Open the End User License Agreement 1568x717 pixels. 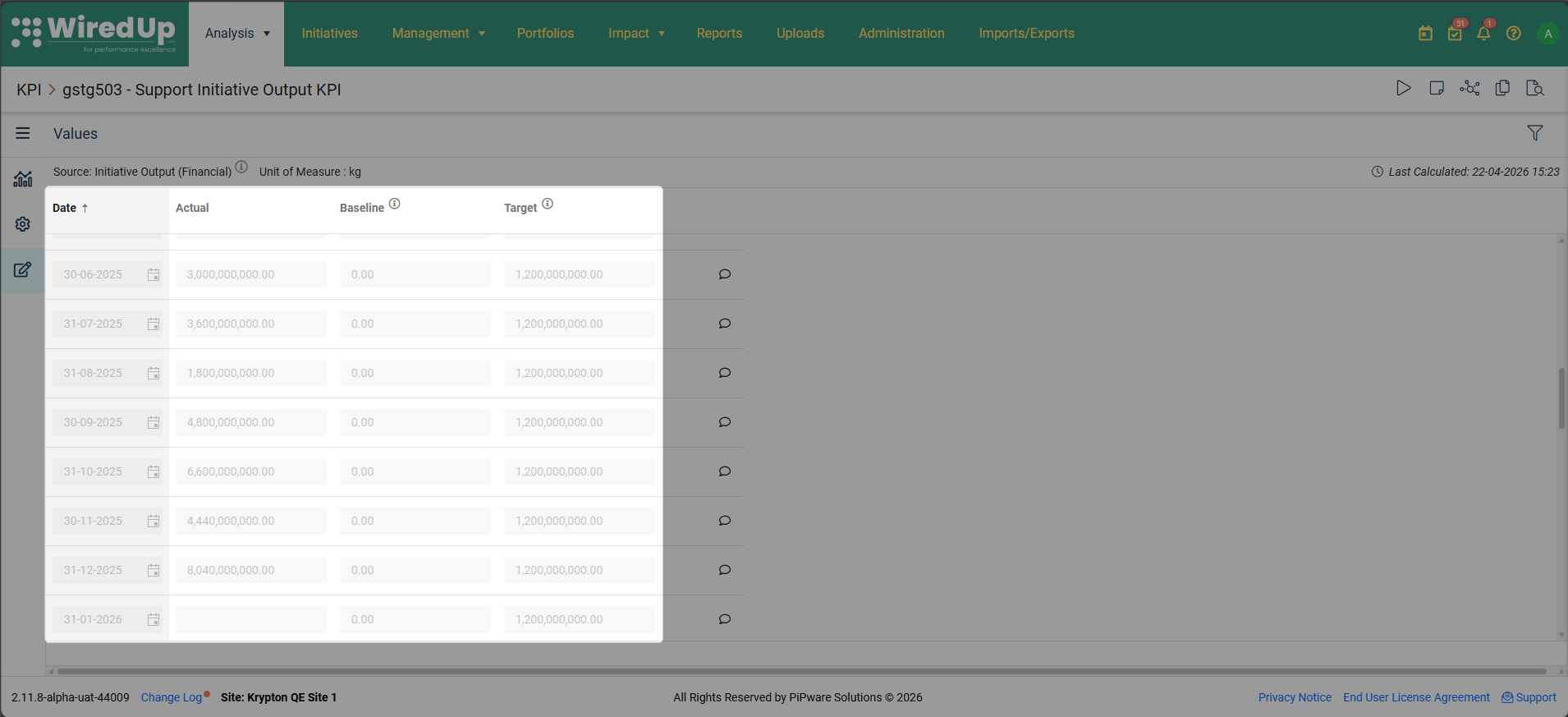1416,697
